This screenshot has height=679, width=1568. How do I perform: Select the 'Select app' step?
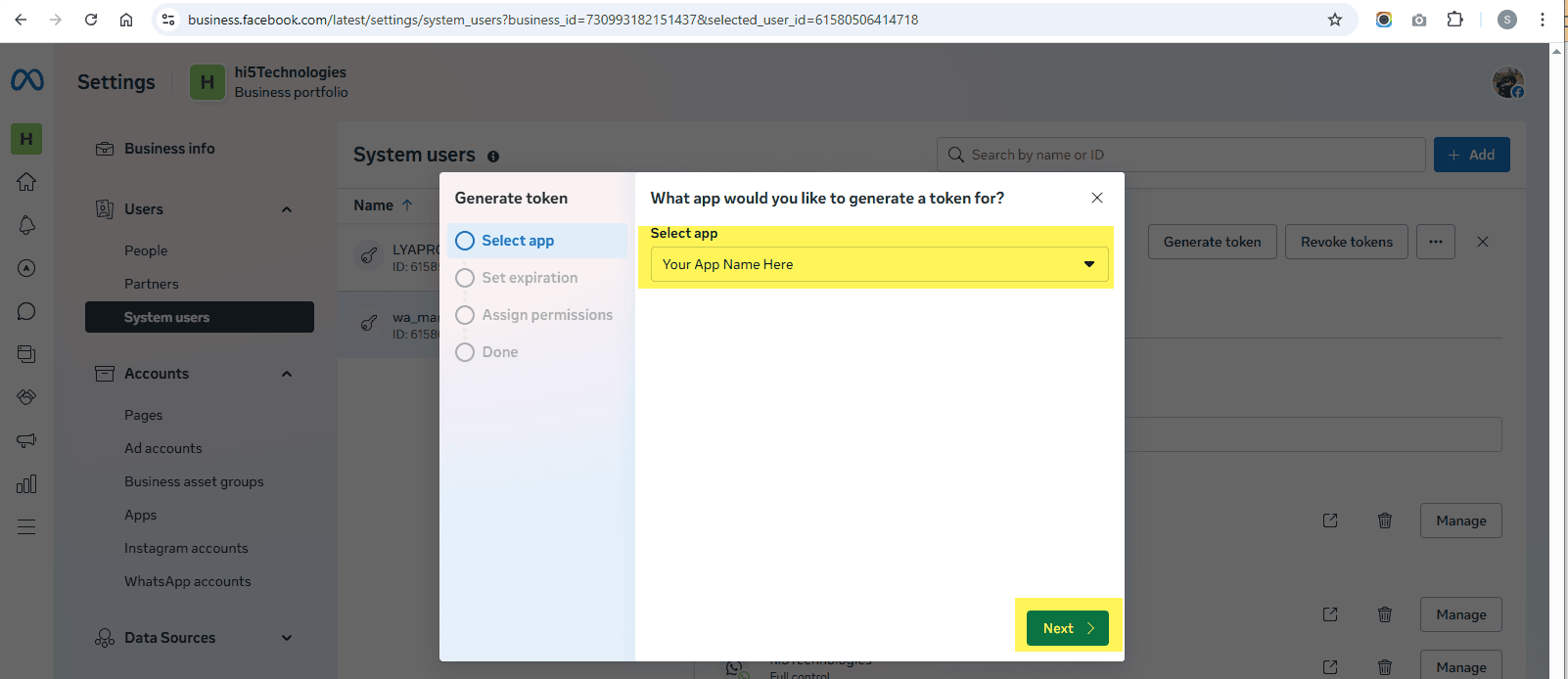pyautogui.click(x=537, y=241)
